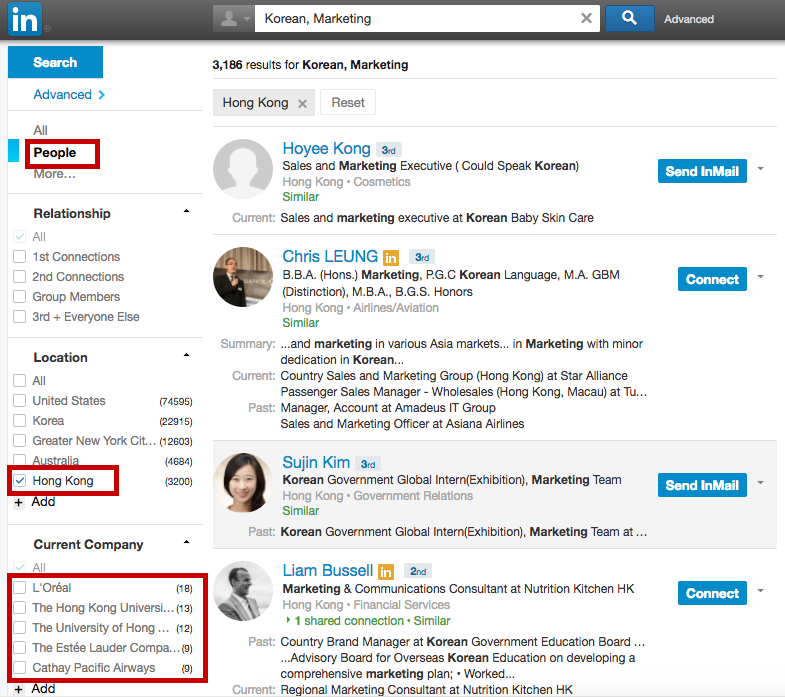Viewport: 785px width, 697px height.
Task: Click the 3rd degree badge beside Sujin Kim
Action: click(368, 464)
